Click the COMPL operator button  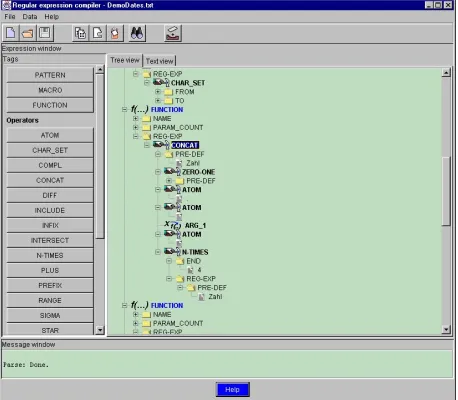[x=50, y=165]
